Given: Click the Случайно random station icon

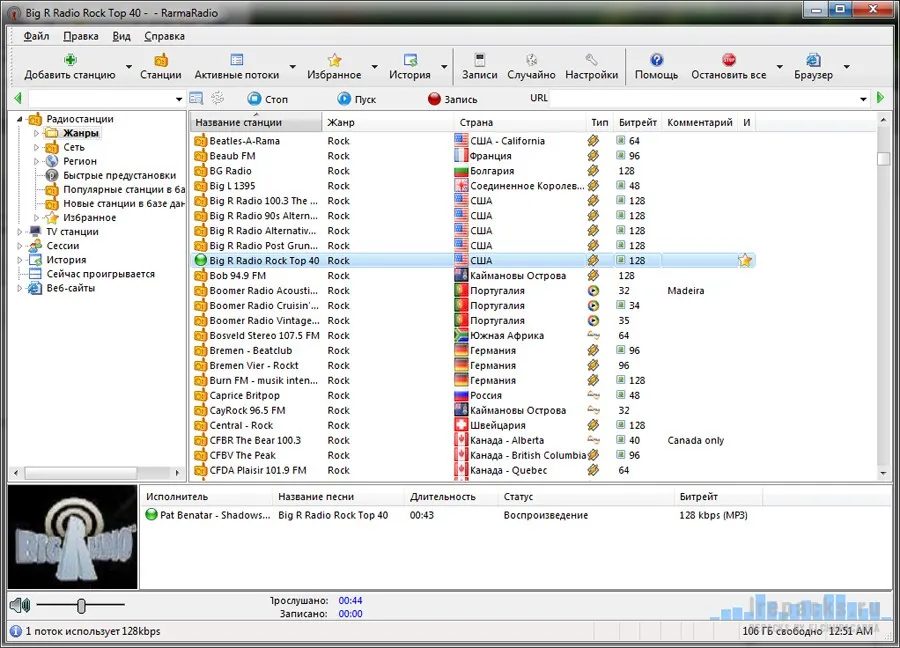Looking at the screenshot, I should (532, 60).
